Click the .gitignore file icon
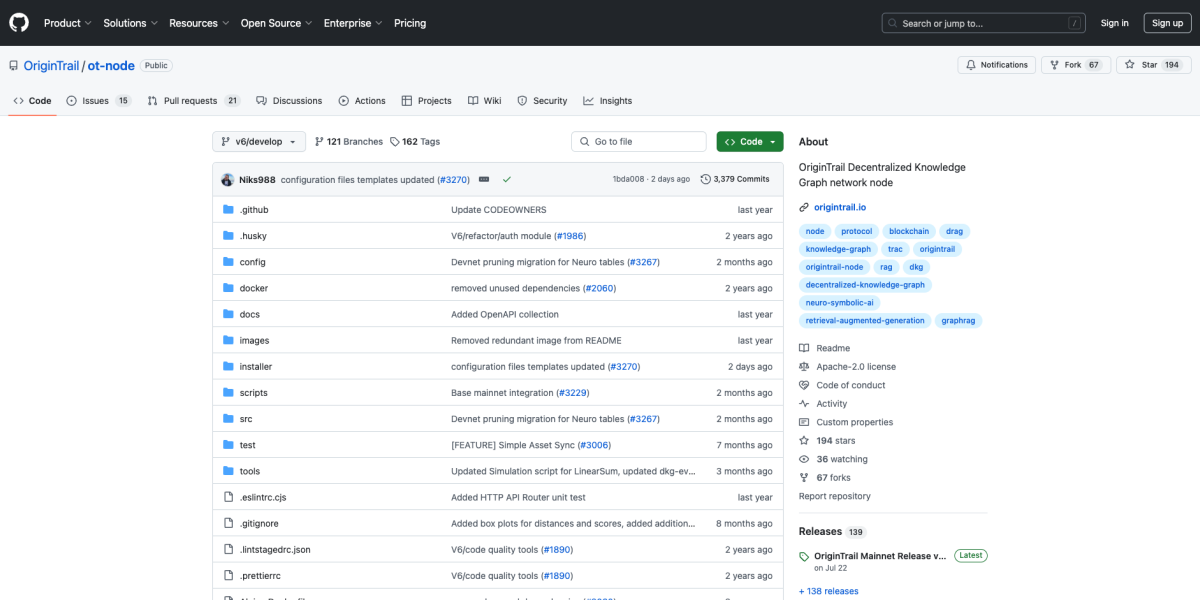 click(x=228, y=523)
